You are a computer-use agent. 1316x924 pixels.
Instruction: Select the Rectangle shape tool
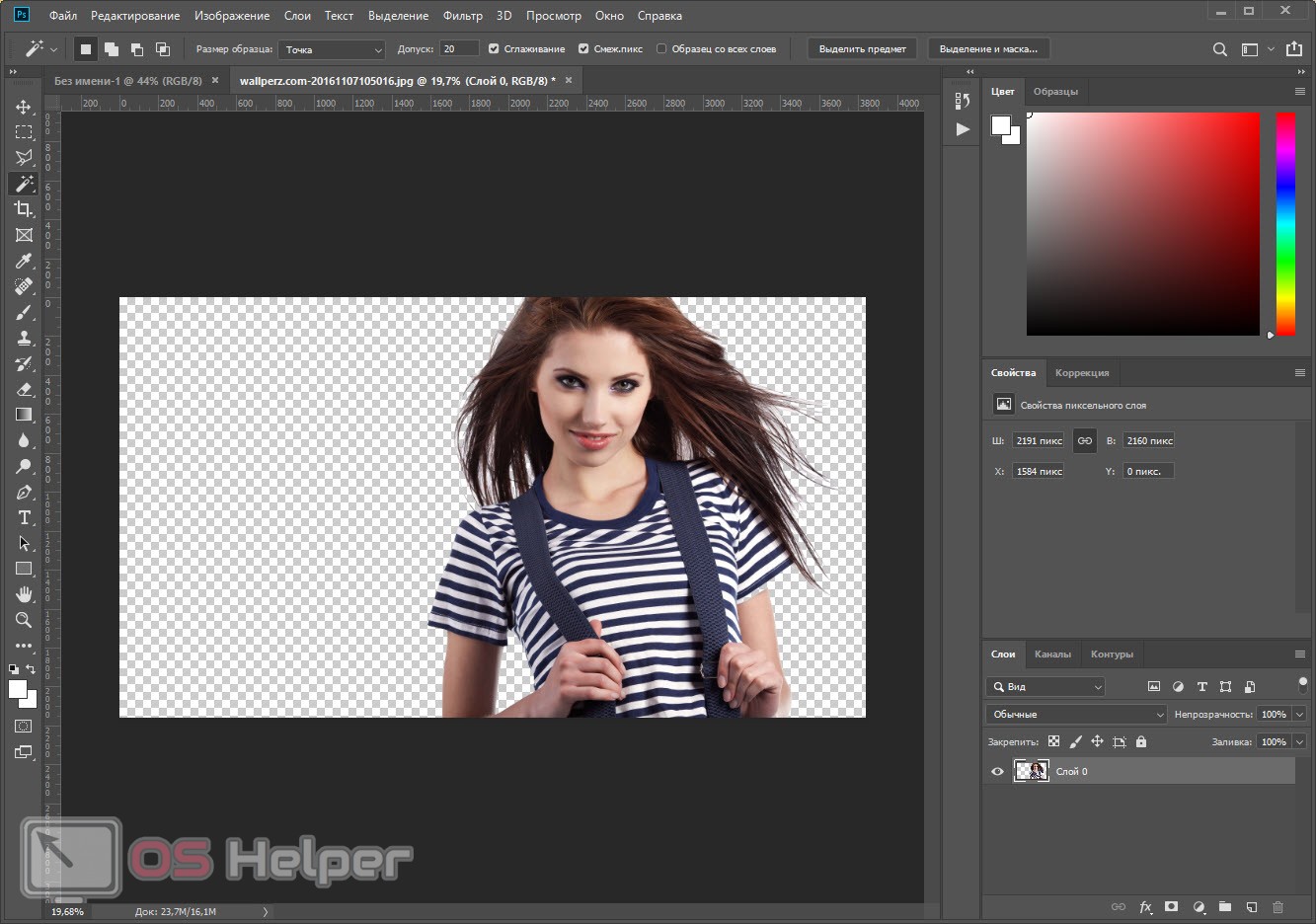pos(24,569)
